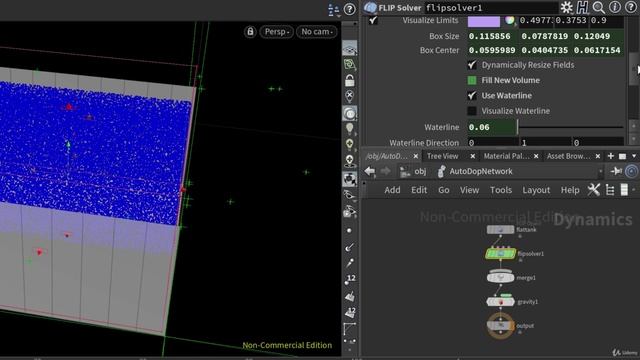Toggle Dynamically Resize Fields checkbox

coord(472,65)
